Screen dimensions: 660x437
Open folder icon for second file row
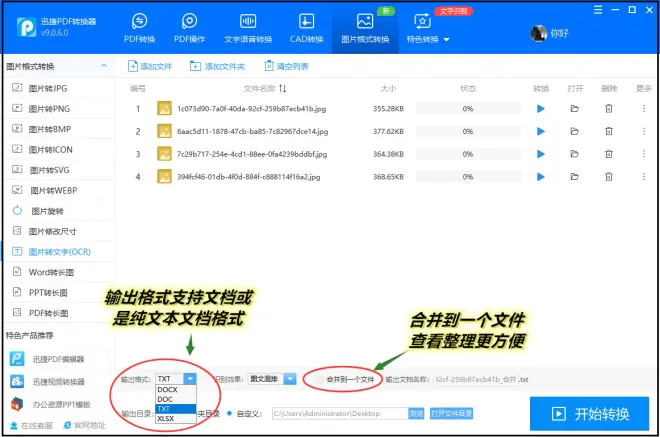pyautogui.click(x=574, y=131)
